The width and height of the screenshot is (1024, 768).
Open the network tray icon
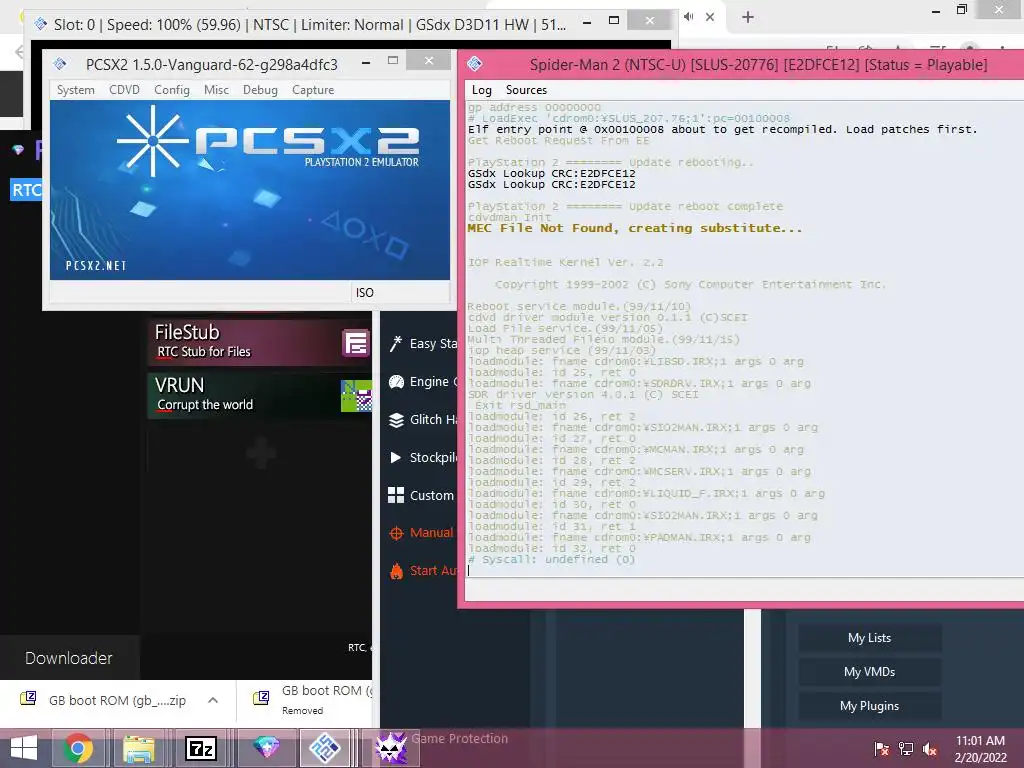point(906,748)
